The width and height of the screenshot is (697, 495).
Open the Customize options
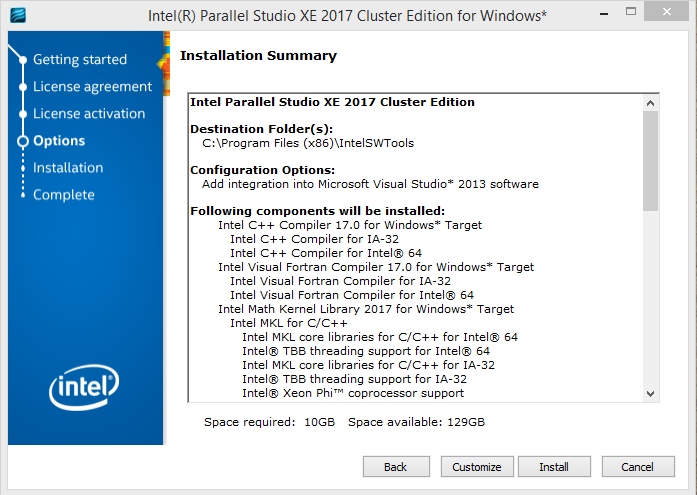[476, 467]
